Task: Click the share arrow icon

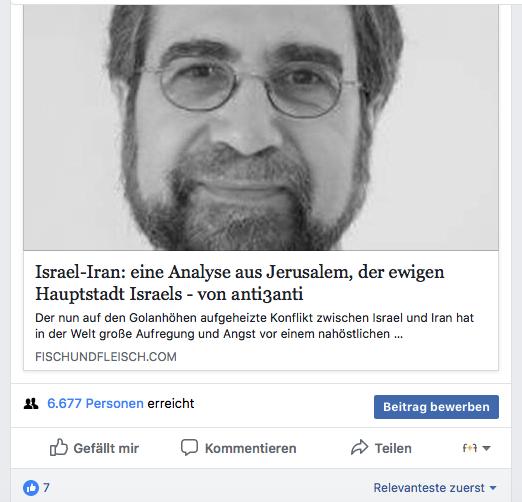Action: (359, 447)
